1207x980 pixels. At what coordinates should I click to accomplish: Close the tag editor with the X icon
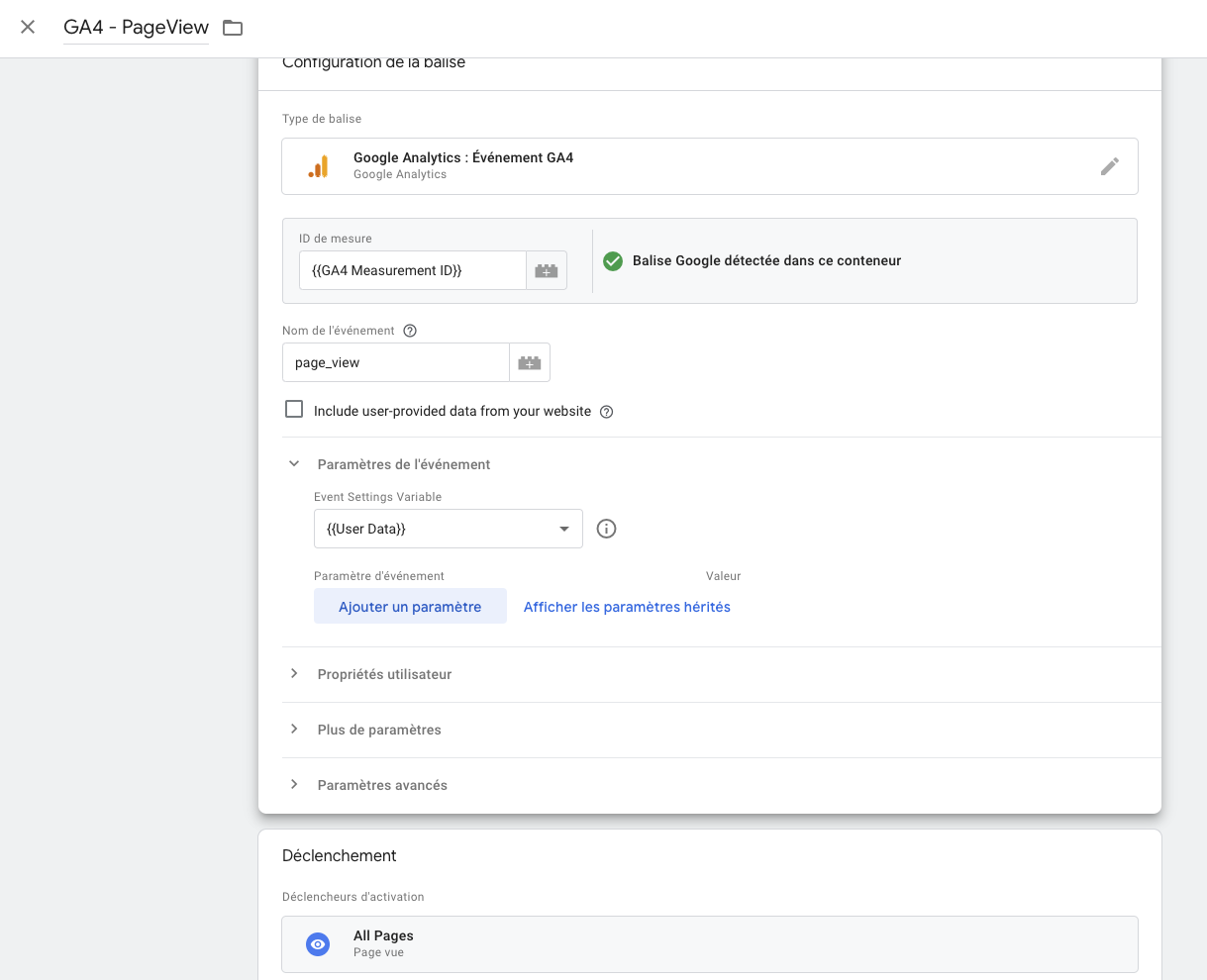tap(28, 27)
